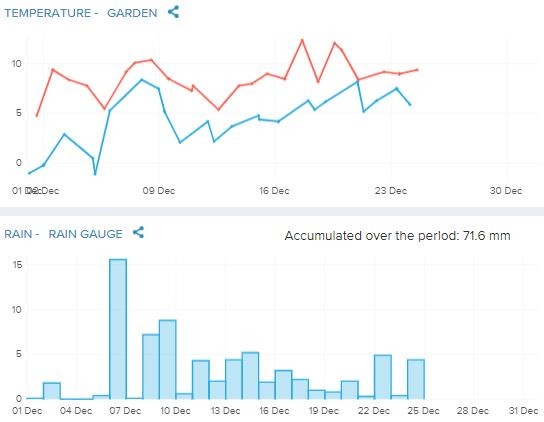Click the last blue temperature line point
The width and height of the screenshot is (544, 422).
point(410,104)
